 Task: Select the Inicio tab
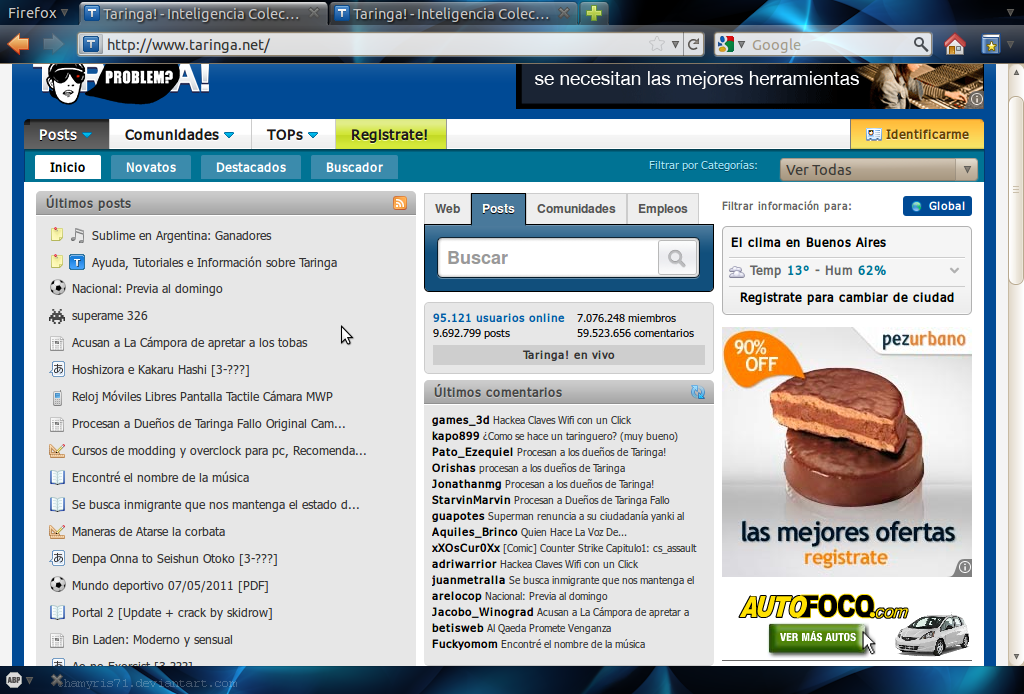(x=67, y=167)
